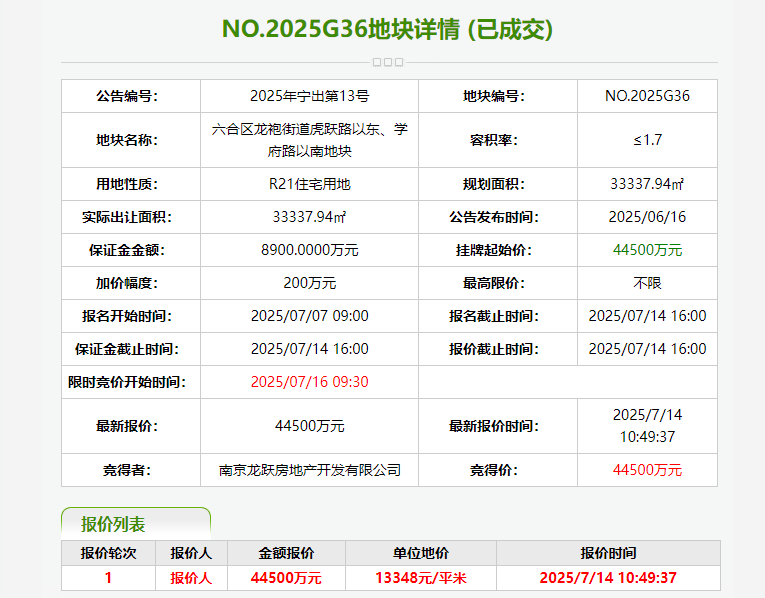Click the 规划面积 label
This screenshot has width=765, height=598.
[494, 184]
